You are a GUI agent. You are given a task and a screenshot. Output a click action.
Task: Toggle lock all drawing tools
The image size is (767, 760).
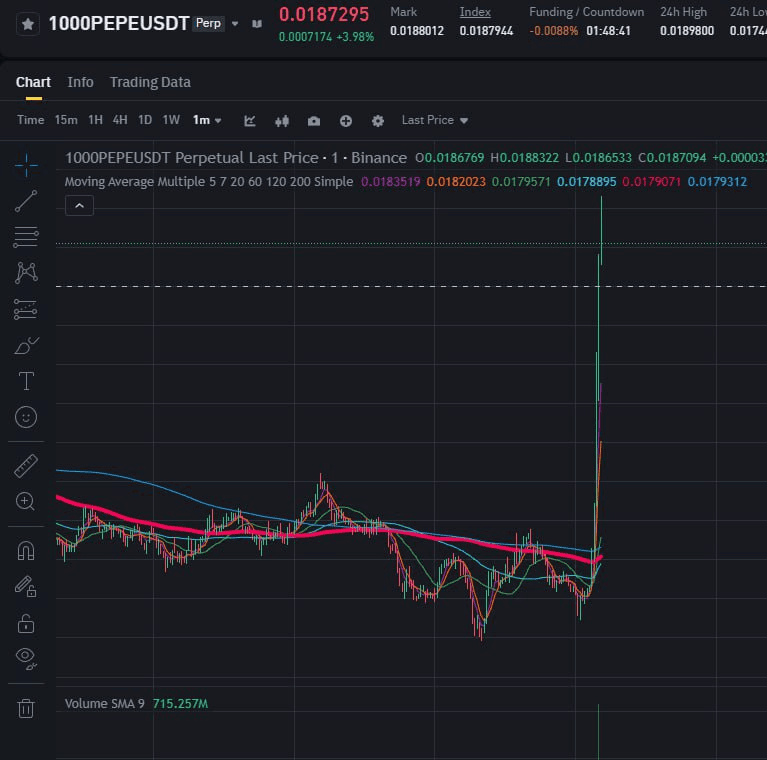pyautogui.click(x=26, y=623)
